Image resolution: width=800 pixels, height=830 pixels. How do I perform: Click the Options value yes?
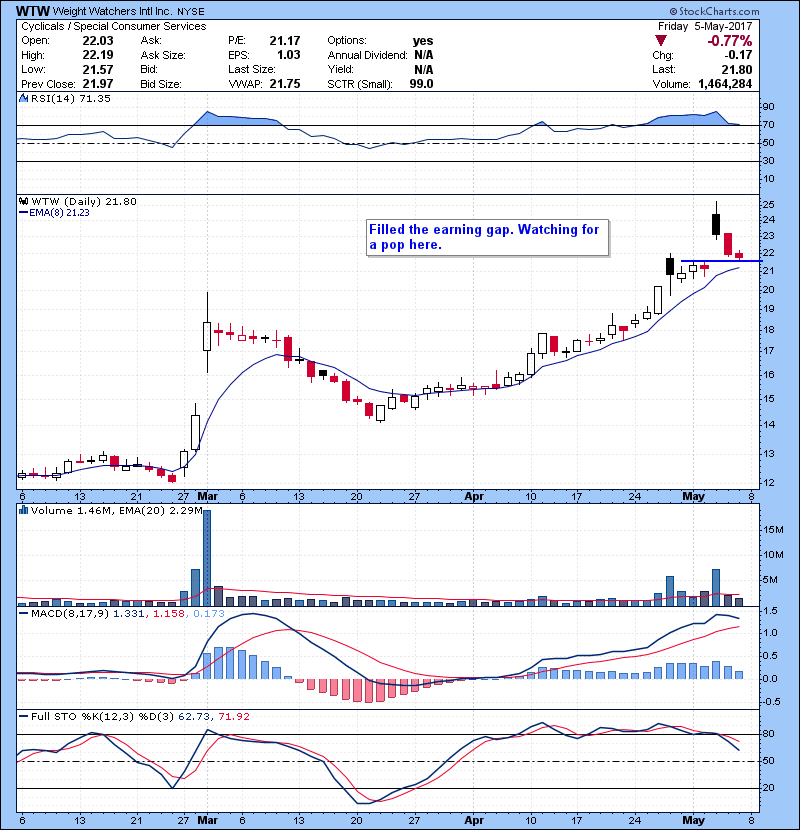423,41
